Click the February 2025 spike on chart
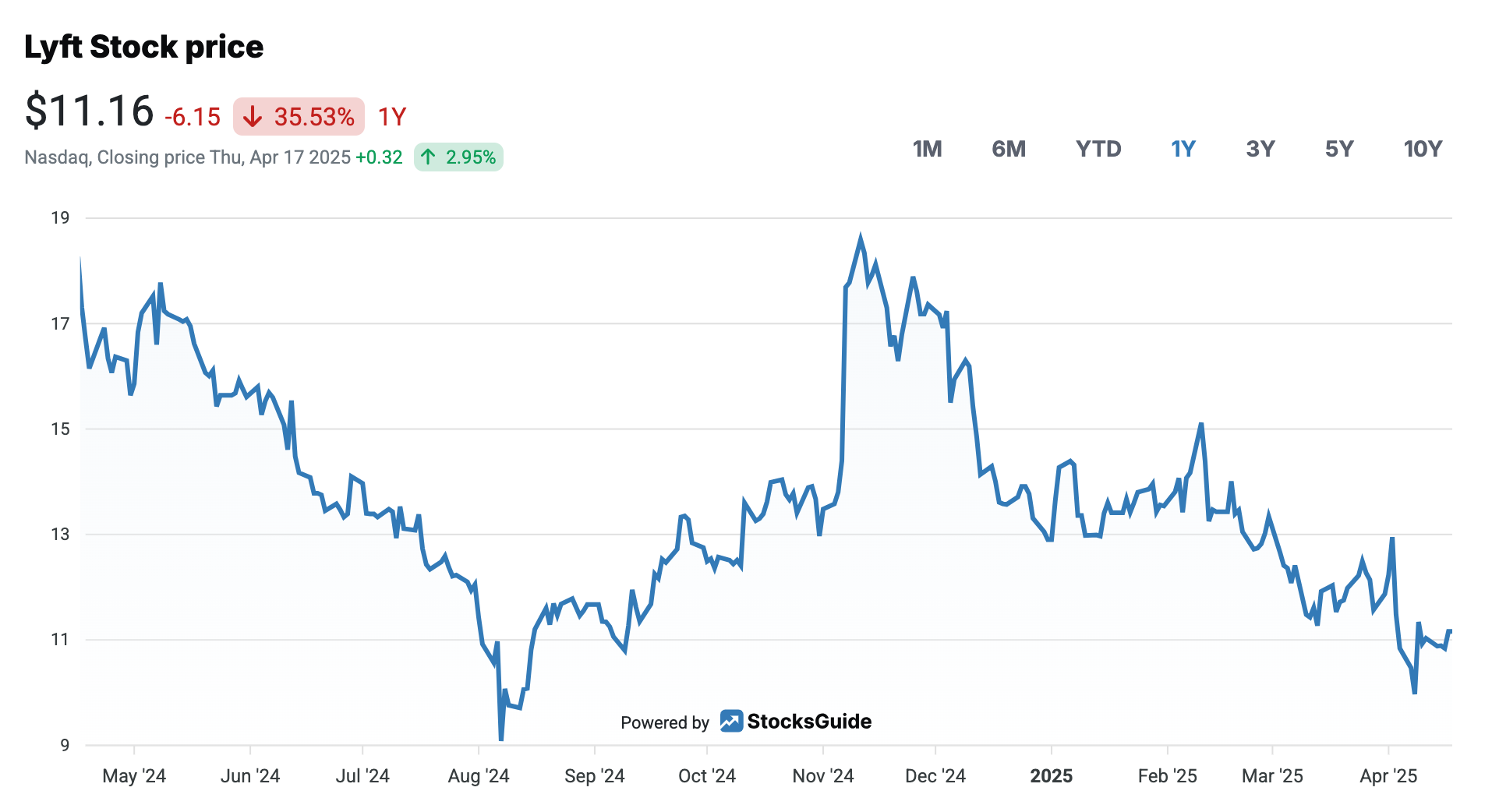The height and width of the screenshot is (812, 1492). click(x=1201, y=425)
